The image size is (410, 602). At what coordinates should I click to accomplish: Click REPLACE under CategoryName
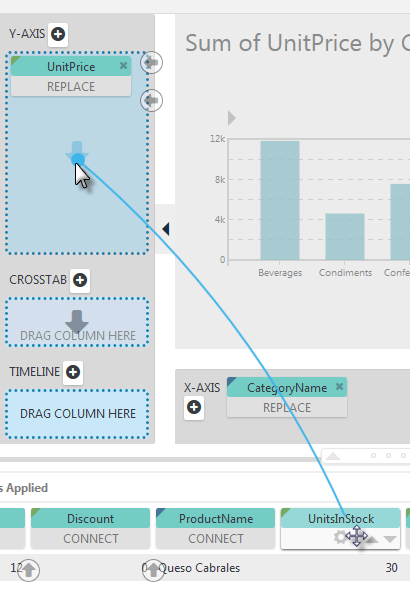point(287,407)
